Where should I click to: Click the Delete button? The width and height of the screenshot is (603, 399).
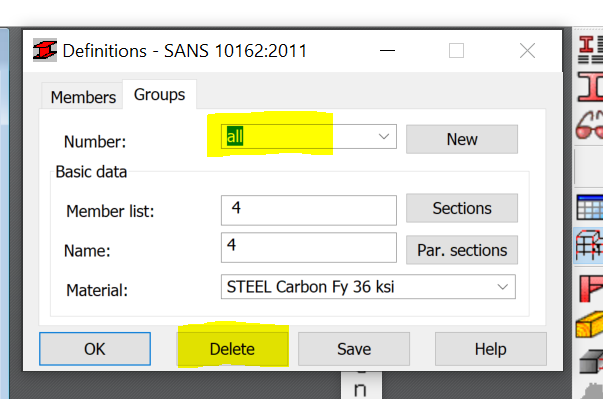[232, 349]
